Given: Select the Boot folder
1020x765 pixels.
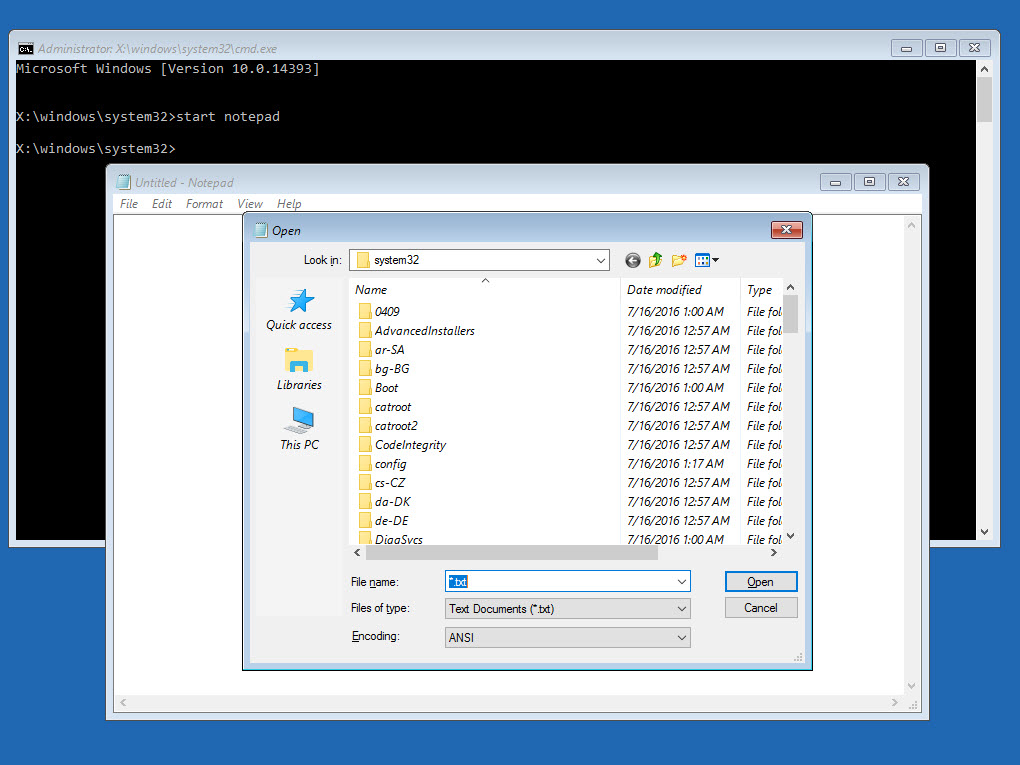Looking at the screenshot, I should 379,388.
